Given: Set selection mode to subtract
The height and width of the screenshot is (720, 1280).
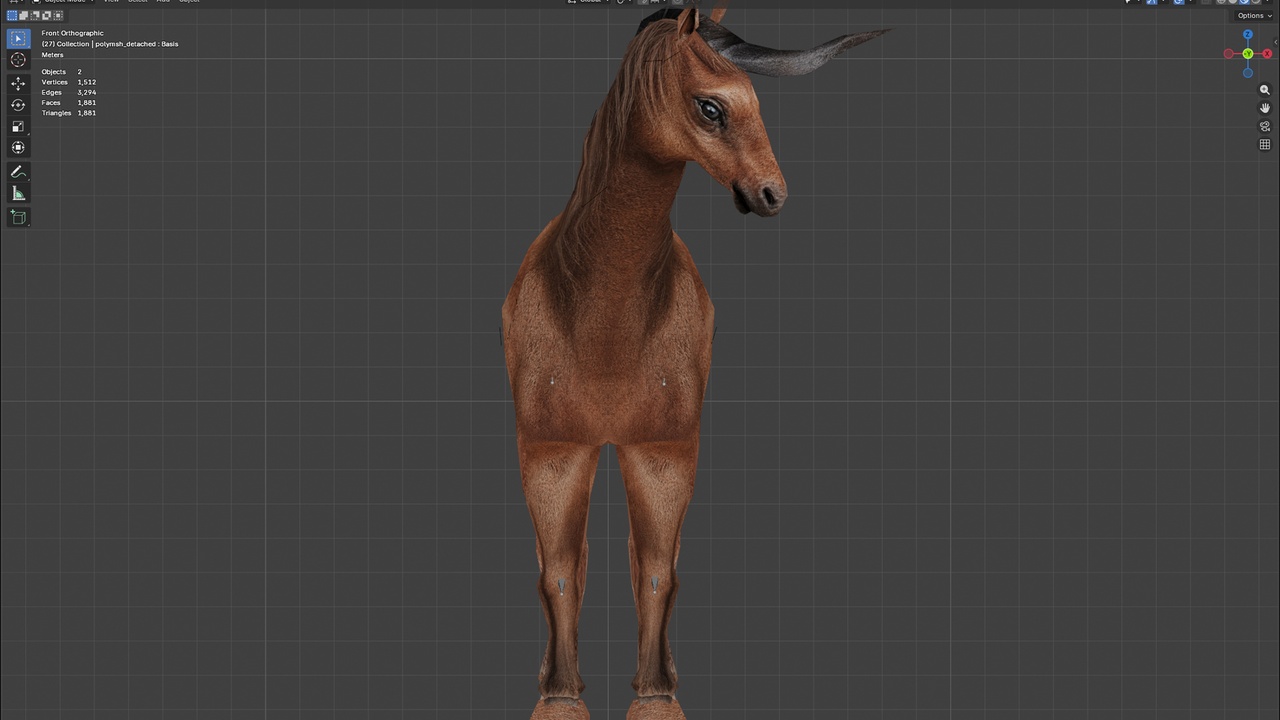Looking at the screenshot, I should (35, 15).
